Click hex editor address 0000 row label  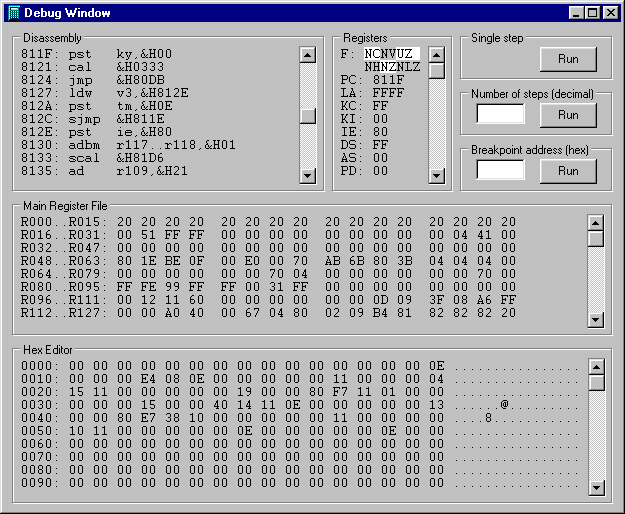[40, 366]
